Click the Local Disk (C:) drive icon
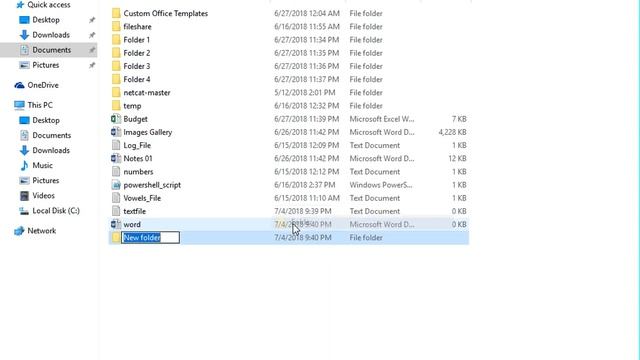The width and height of the screenshot is (640, 360). point(24,211)
